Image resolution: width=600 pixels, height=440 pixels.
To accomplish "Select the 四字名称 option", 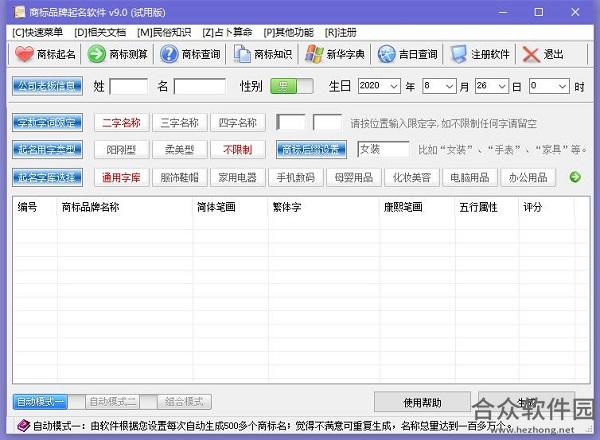I will coord(238,123).
